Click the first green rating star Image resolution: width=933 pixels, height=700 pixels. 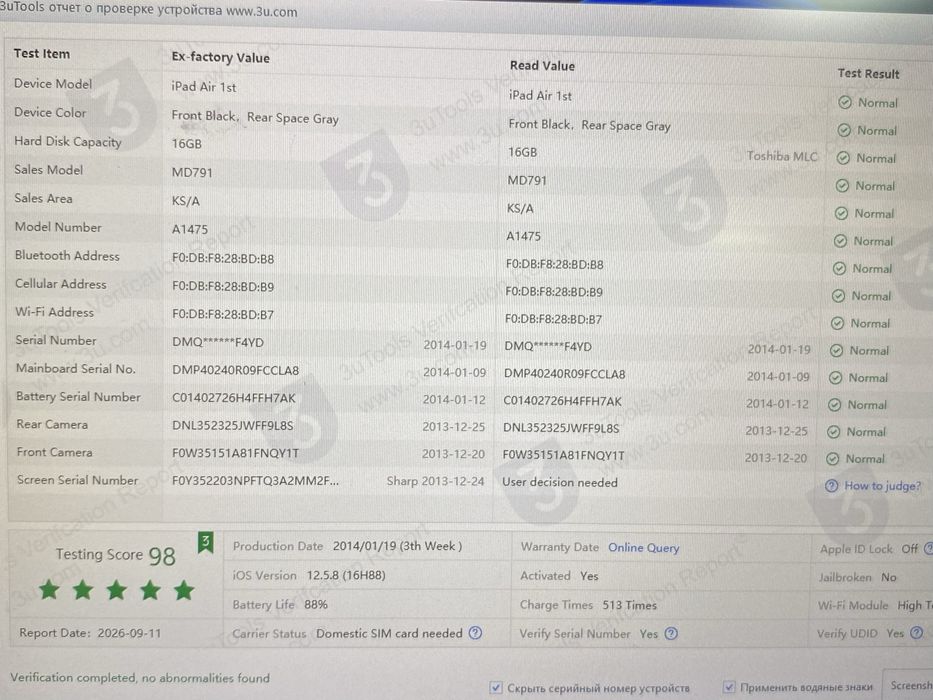click(49, 590)
